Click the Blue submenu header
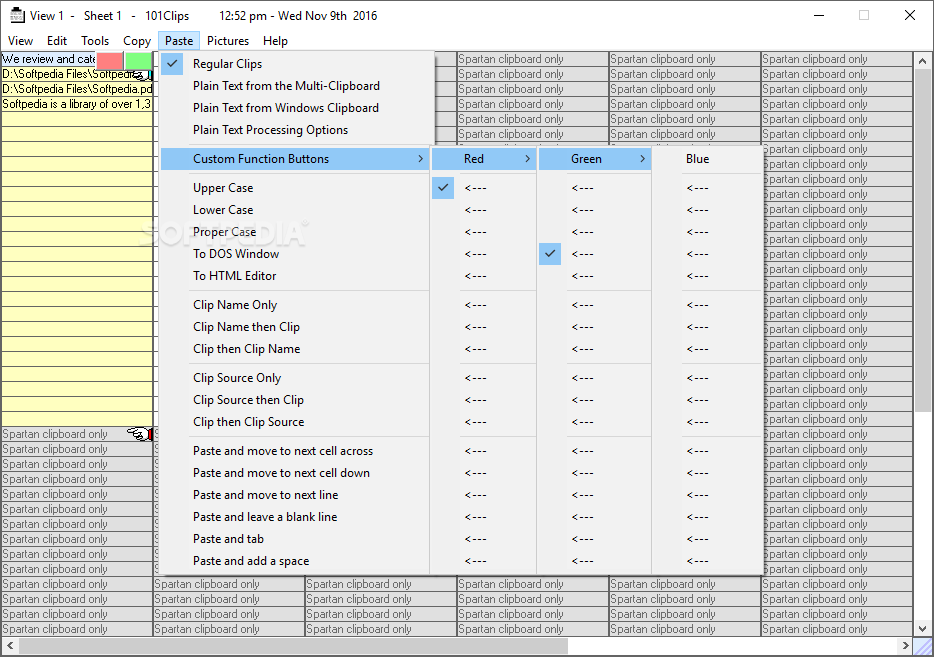The height and width of the screenshot is (657, 934). (708, 159)
